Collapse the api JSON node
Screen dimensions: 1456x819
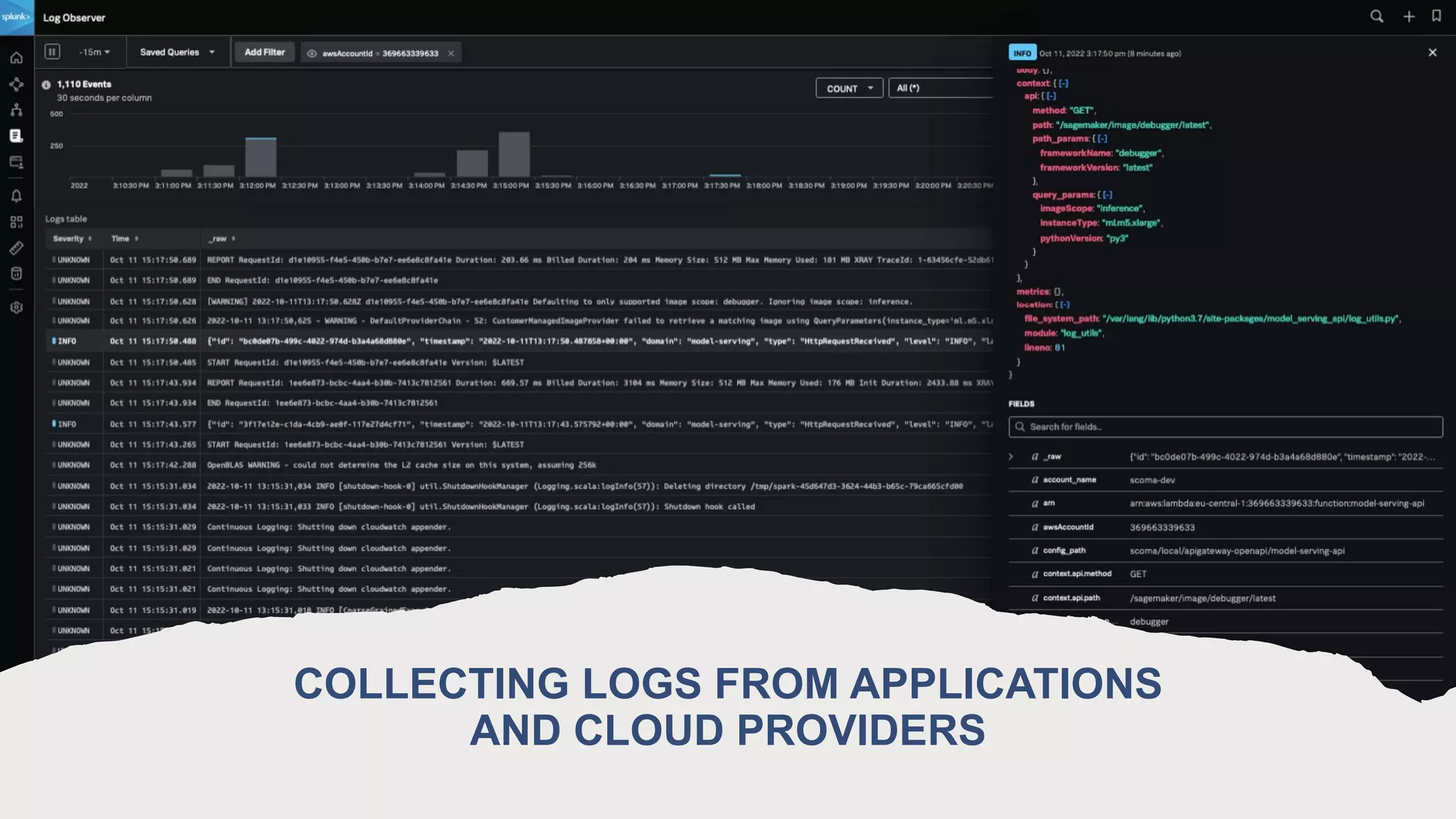coord(1051,96)
